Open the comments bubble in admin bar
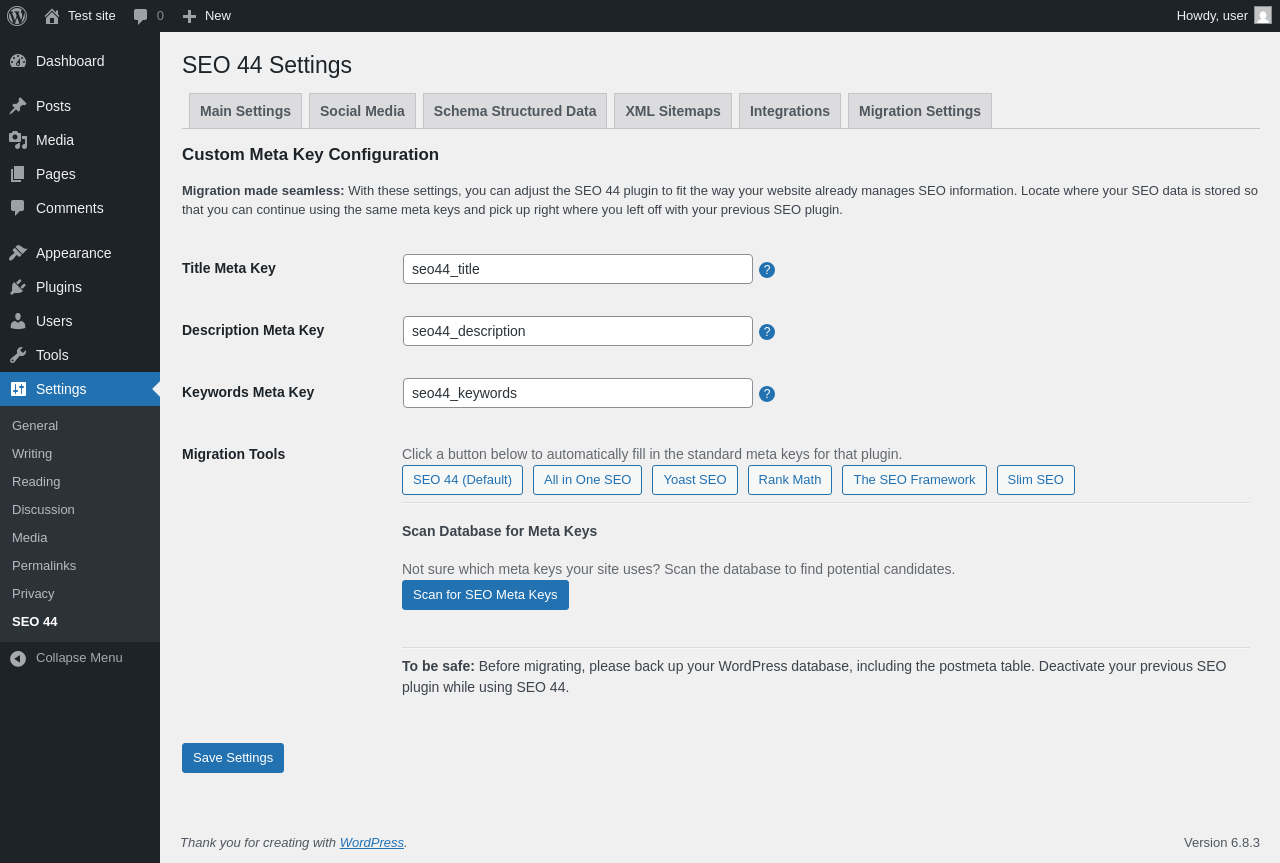The image size is (1280, 863). [148, 16]
